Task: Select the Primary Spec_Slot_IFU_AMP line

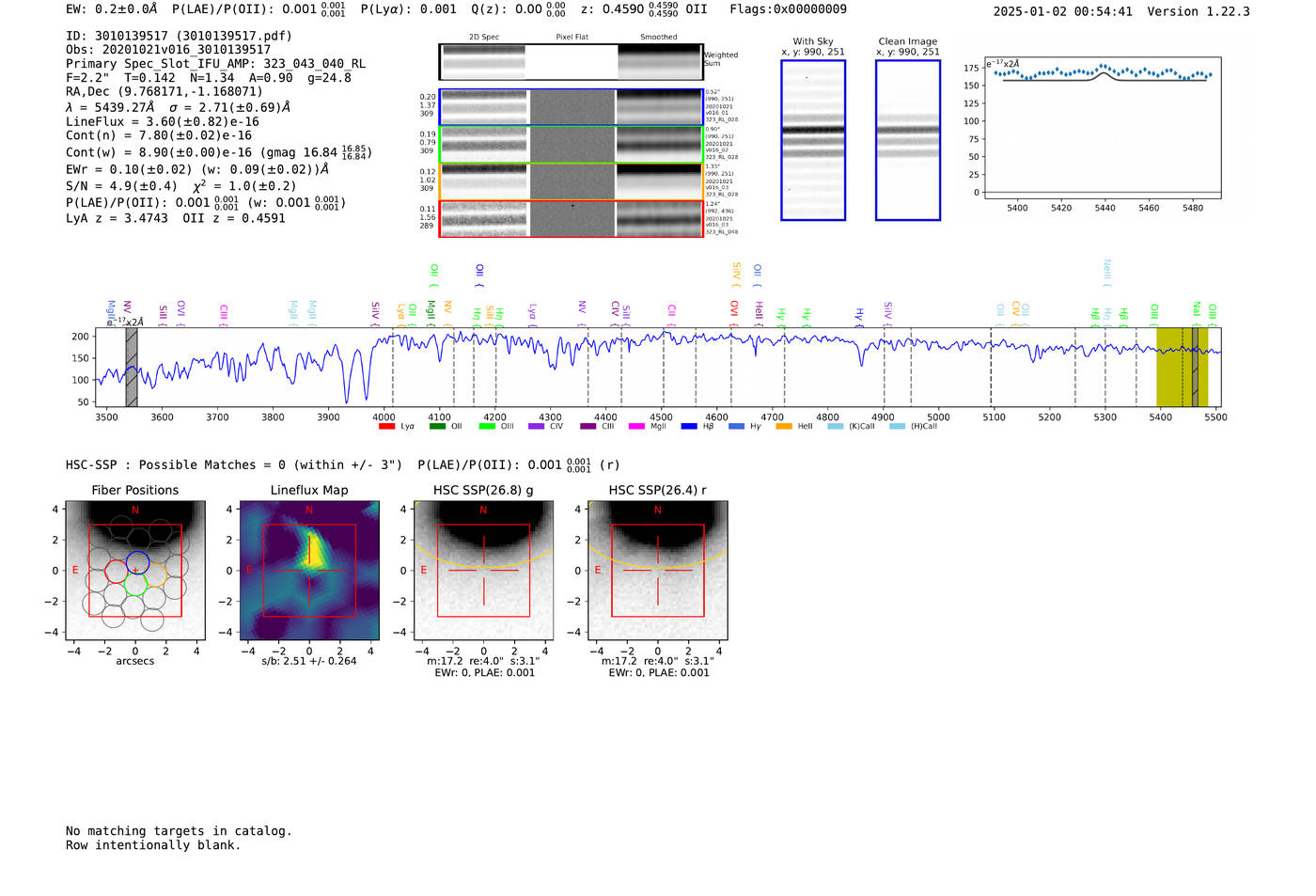Action: [216, 64]
